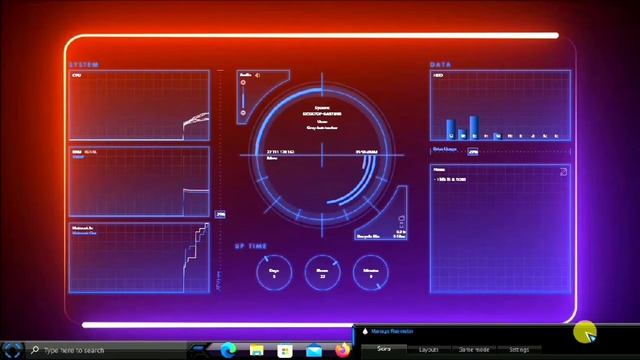
Task: Click the Notes edit icon in Notes panel
Action: point(563,172)
